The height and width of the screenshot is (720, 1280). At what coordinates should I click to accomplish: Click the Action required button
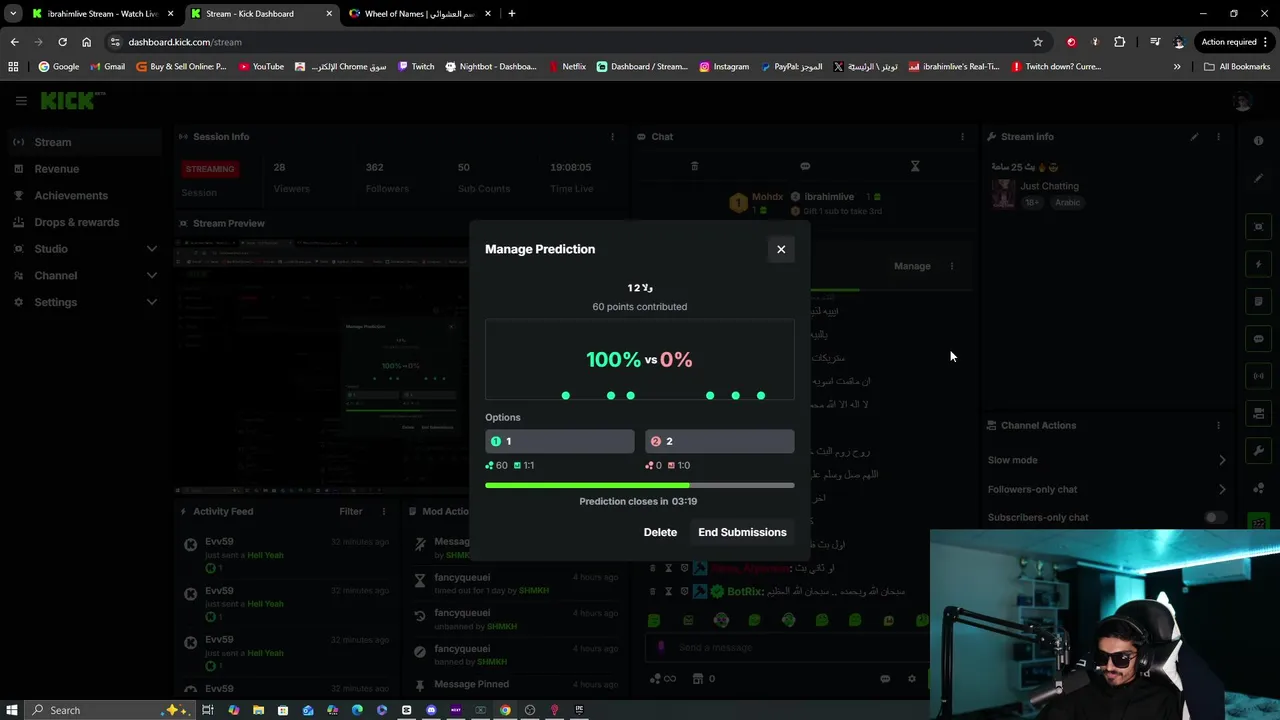pyautogui.click(x=1234, y=42)
